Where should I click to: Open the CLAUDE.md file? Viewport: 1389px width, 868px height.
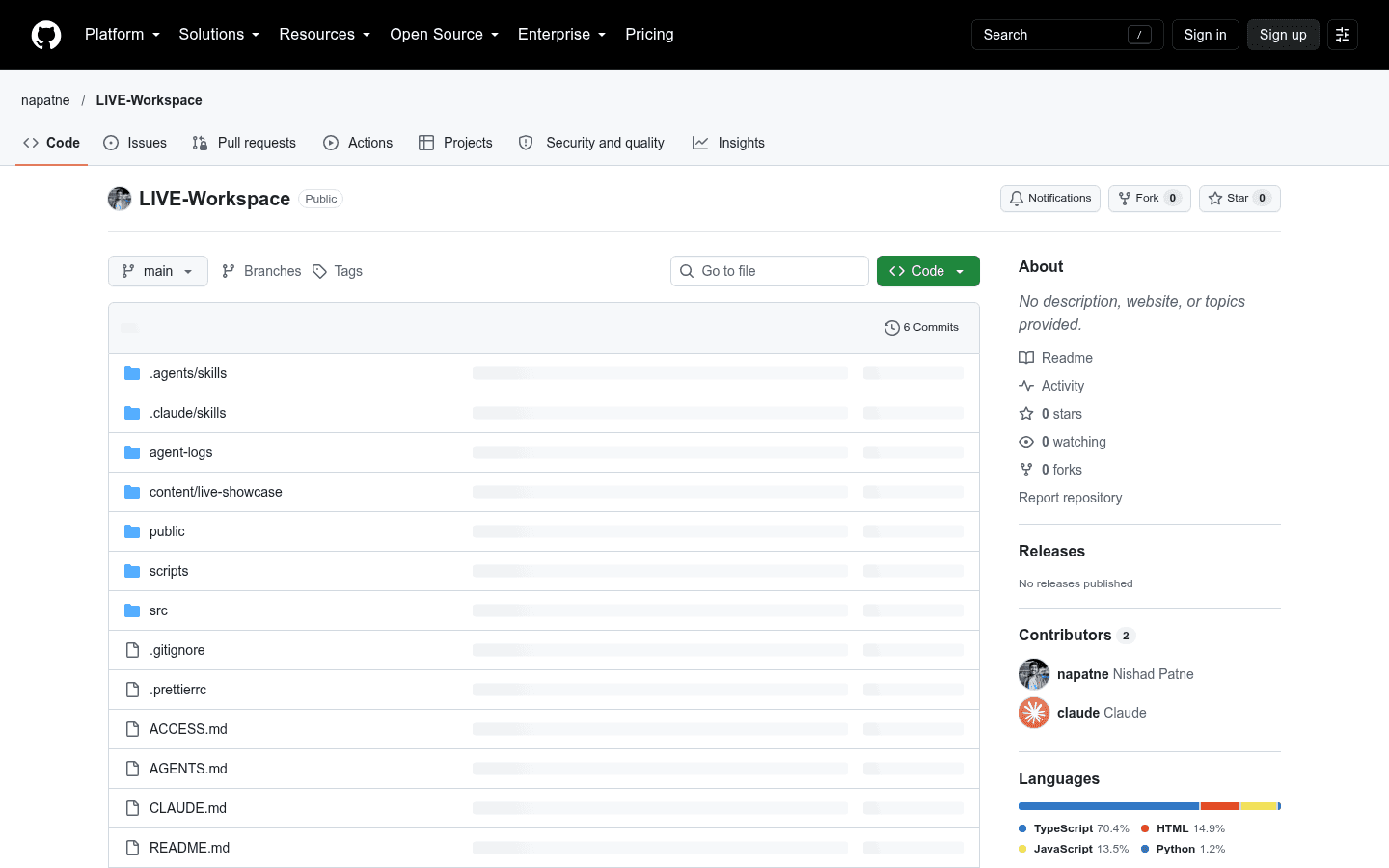tap(188, 808)
